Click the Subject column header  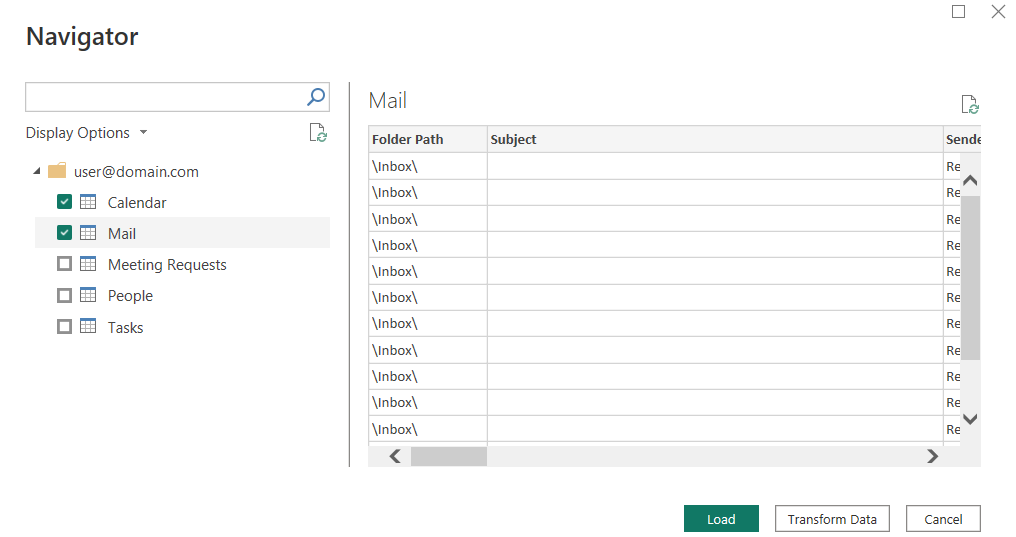[715, 139]
